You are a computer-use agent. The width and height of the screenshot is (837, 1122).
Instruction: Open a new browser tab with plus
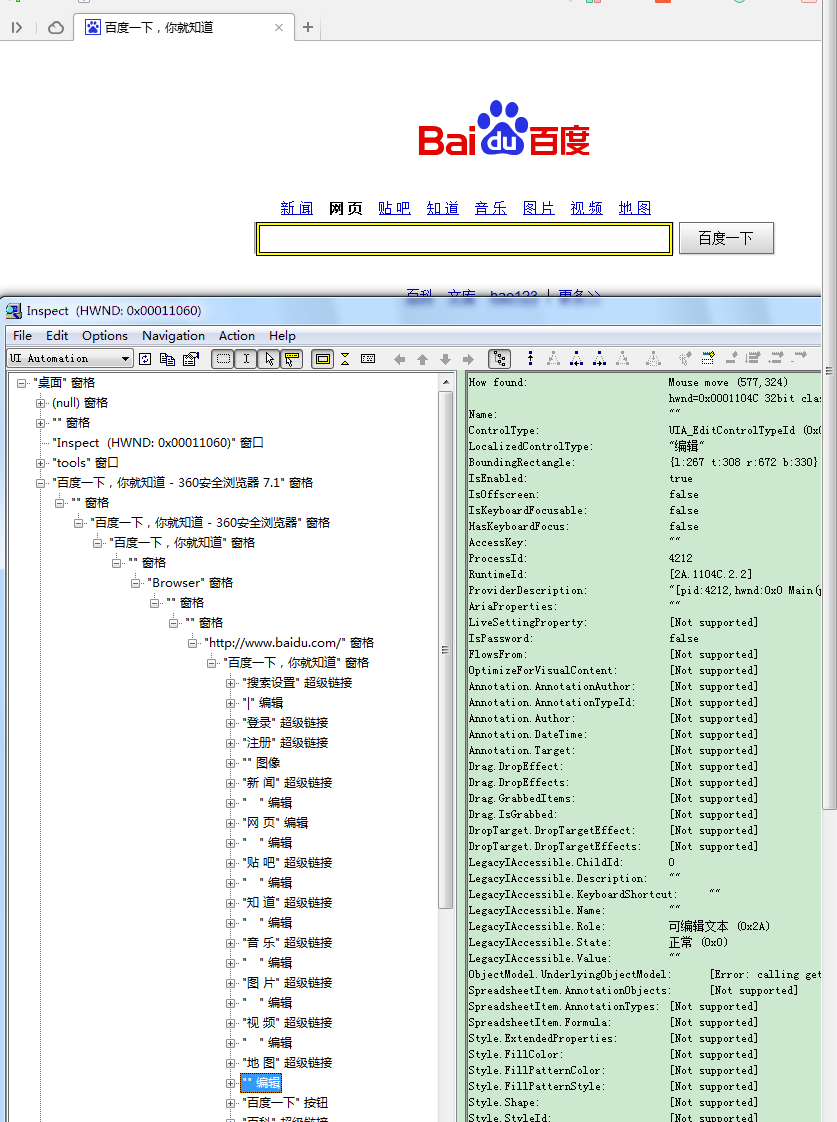pyautogui.click(x=308, y=27)
